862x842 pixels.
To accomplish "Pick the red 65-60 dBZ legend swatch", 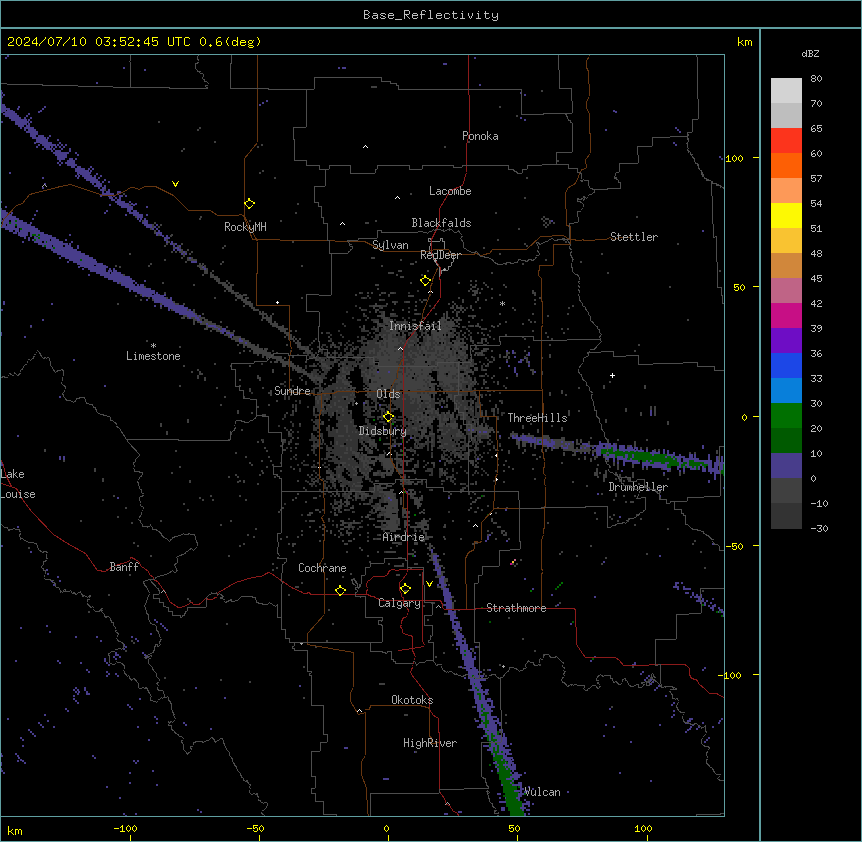I will 786,140.
